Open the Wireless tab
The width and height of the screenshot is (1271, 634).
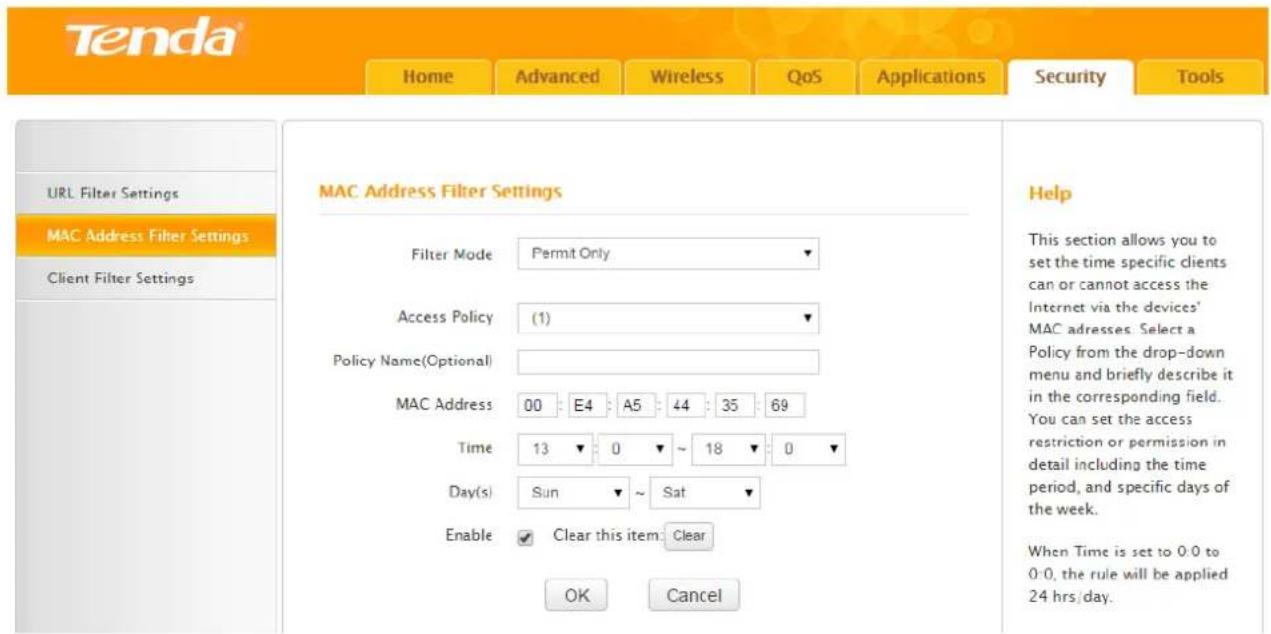click(x=686, y=77)
